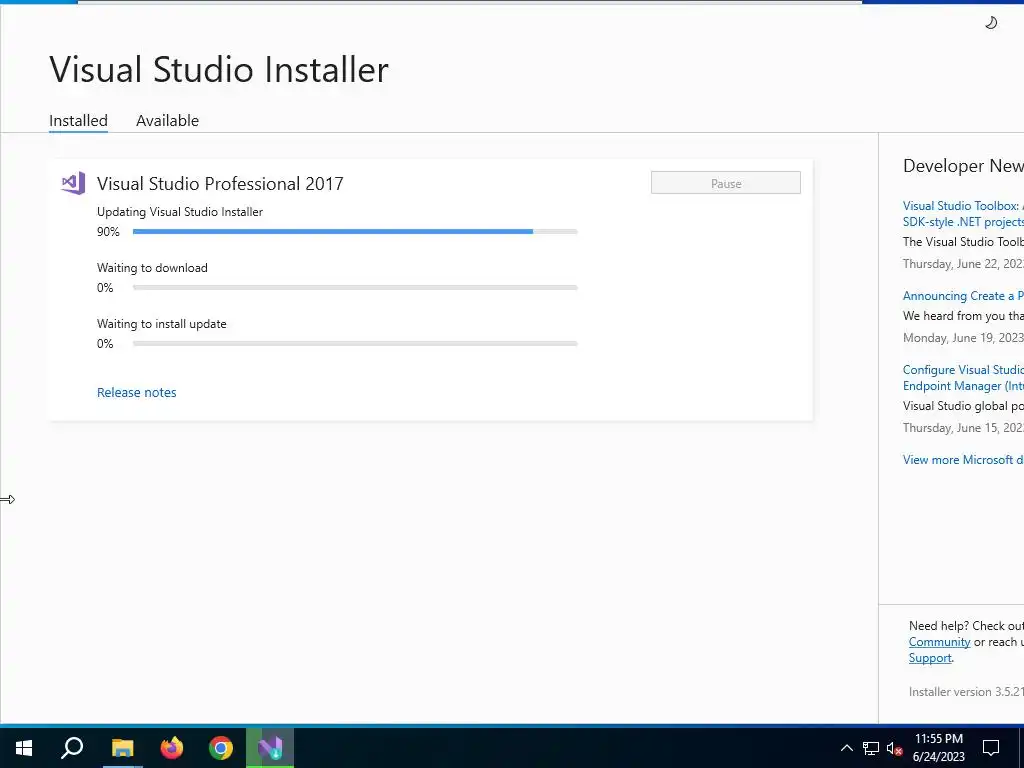Viewport: 1024px width, 768px height.
Task: Open network status tray icon
Action: (871, 748)
